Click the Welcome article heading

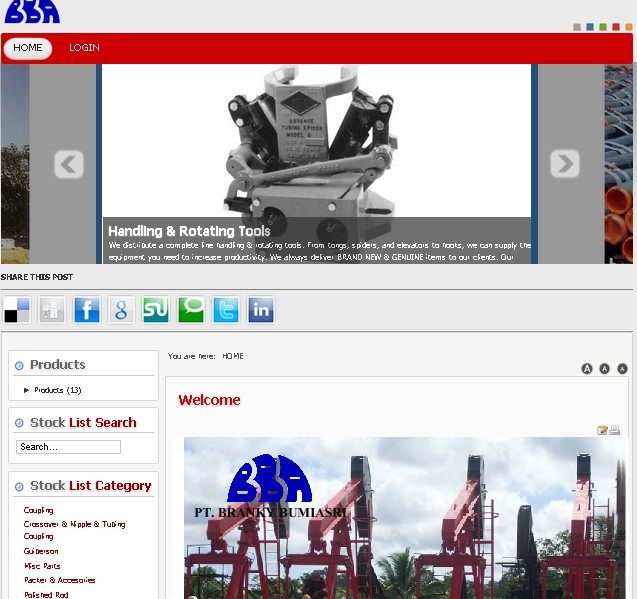(x=209, y=400)
